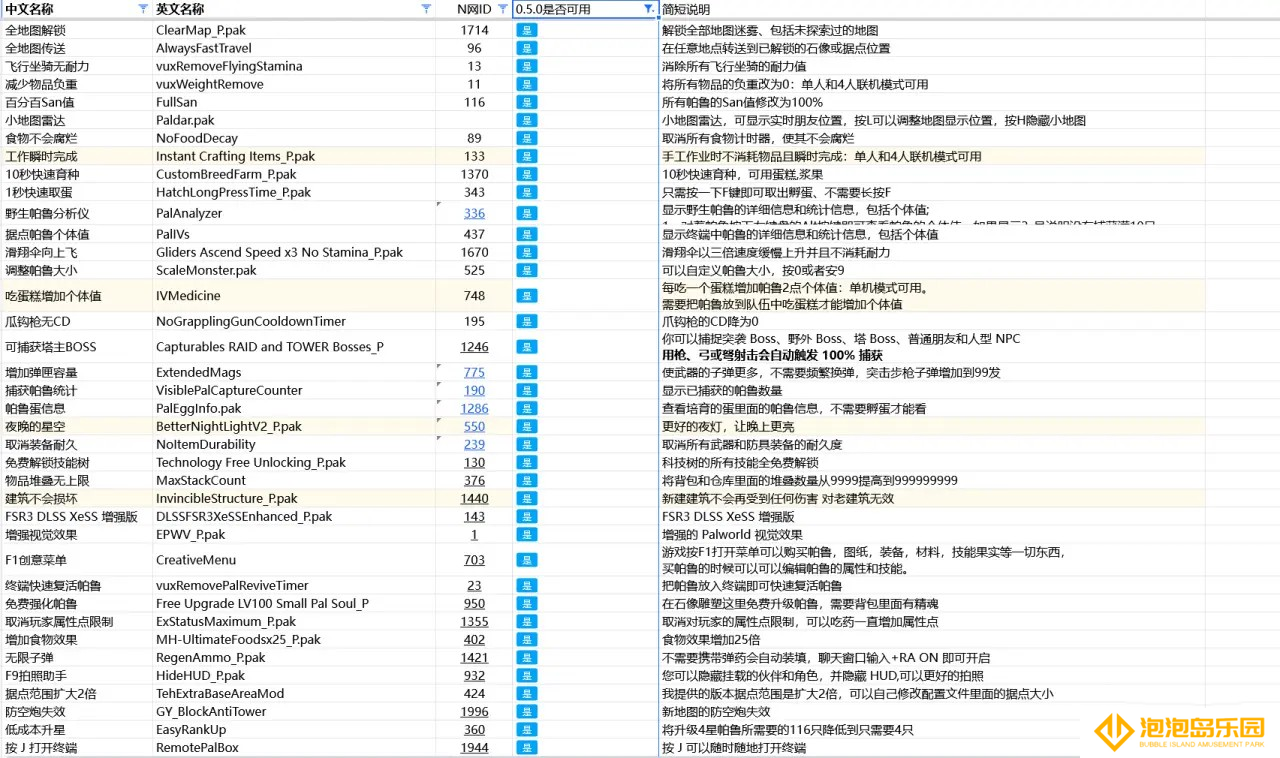This screenshot has width=1280, height=758.
Task: Open the ExStatusMaximum link 1355
Action: click(474, 621)
